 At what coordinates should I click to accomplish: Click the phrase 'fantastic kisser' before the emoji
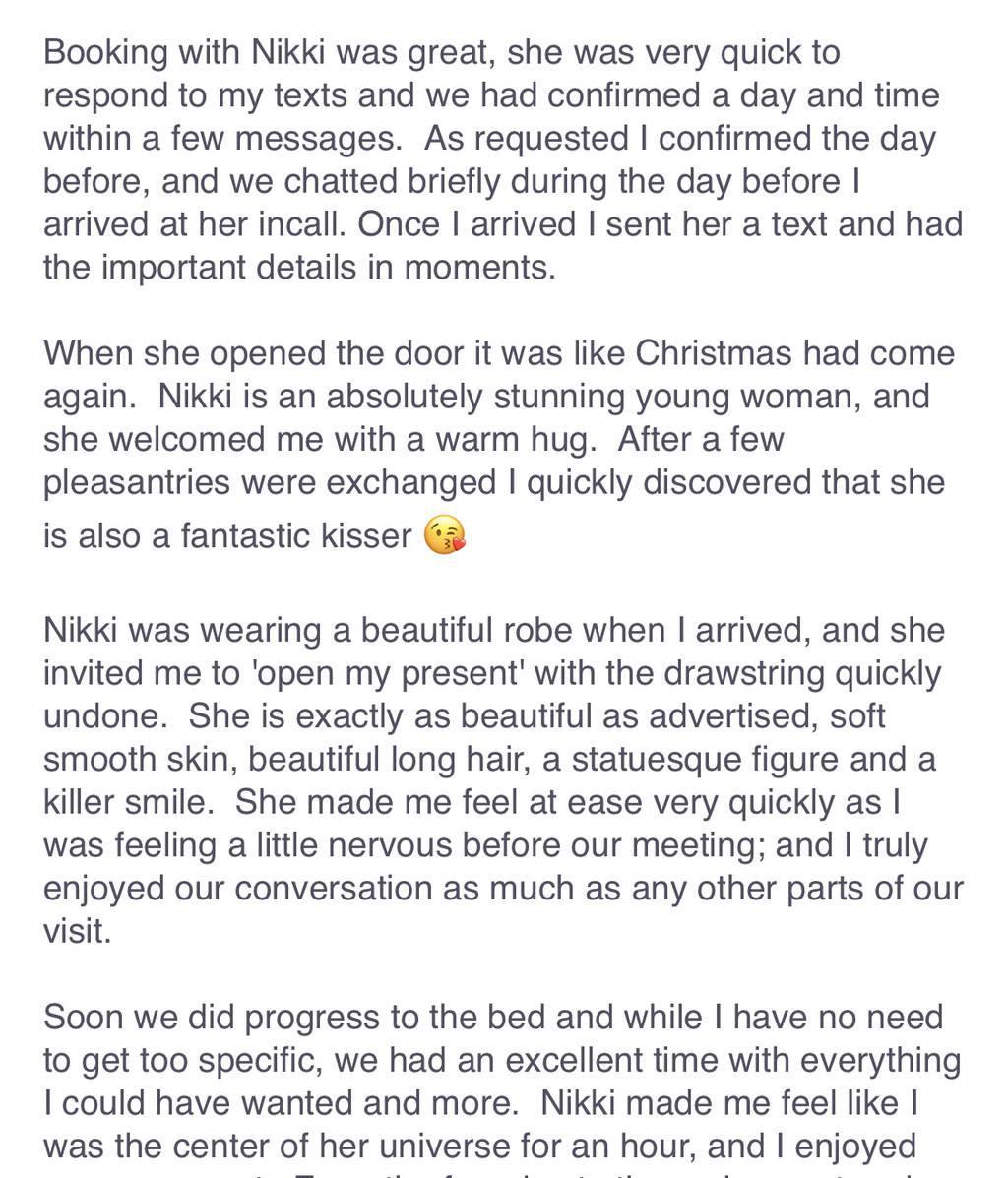(296, 536)
